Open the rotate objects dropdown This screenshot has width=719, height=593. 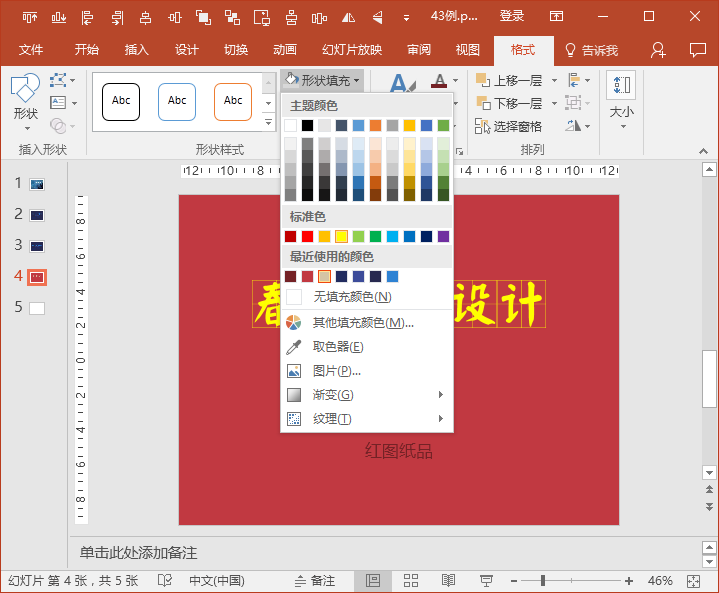(x=578, y=125)
